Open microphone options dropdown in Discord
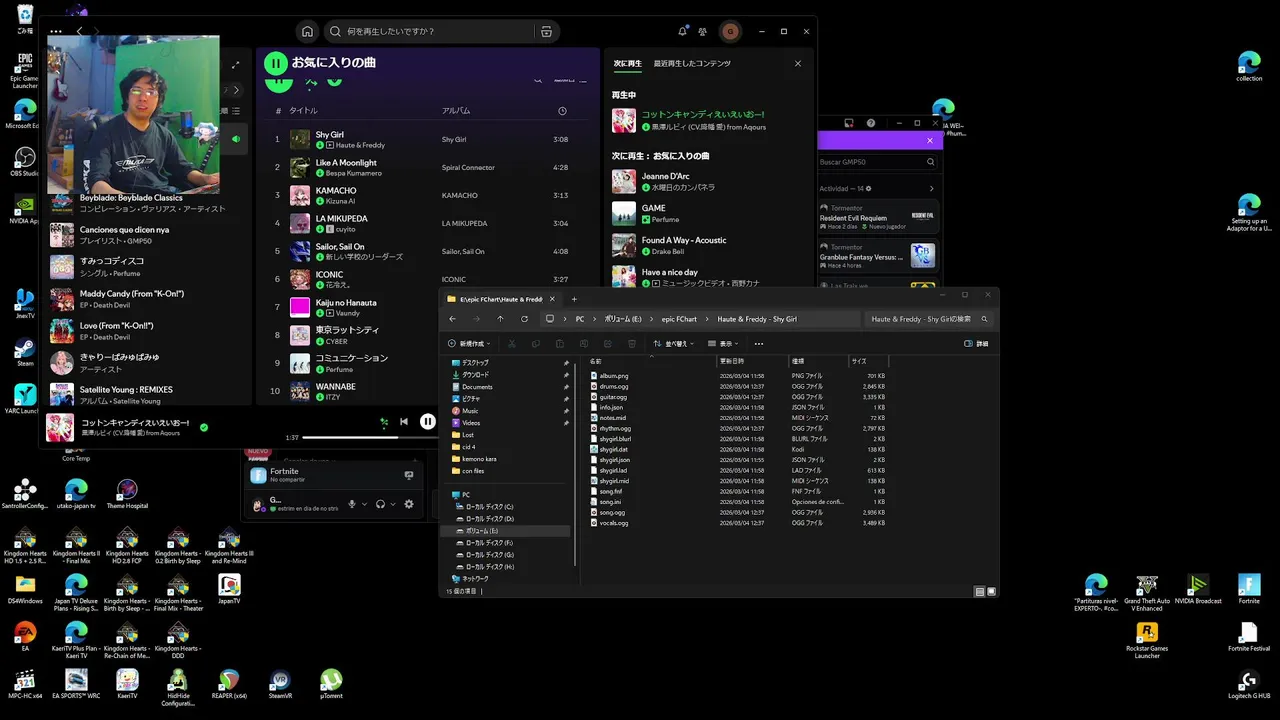The height and width of the screenshot is (720, 1280). pyautogui.click(x=364, y=504)
